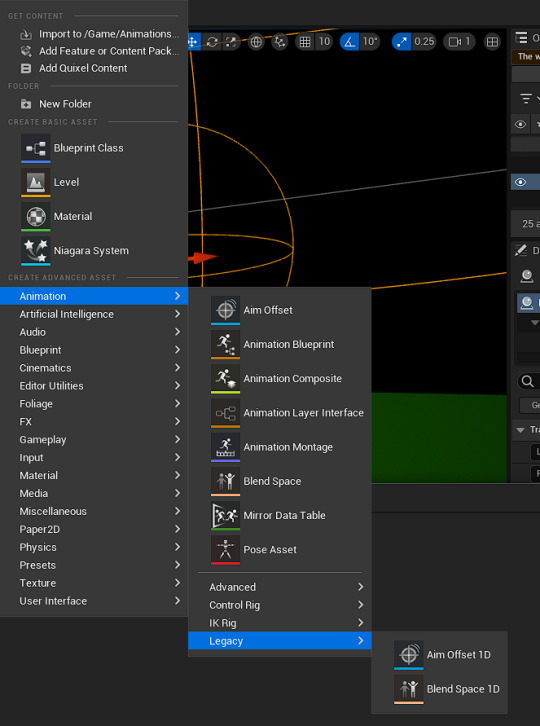Select the scale transform tool in viewport

(x=231, y=42)
